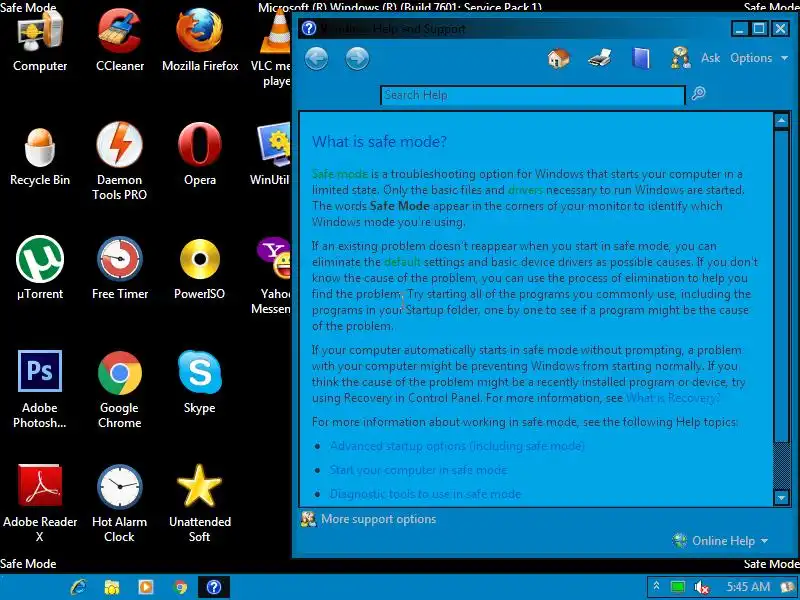Click the muted volume tray icon
The image size is (800, 600).
coord(703,587)
